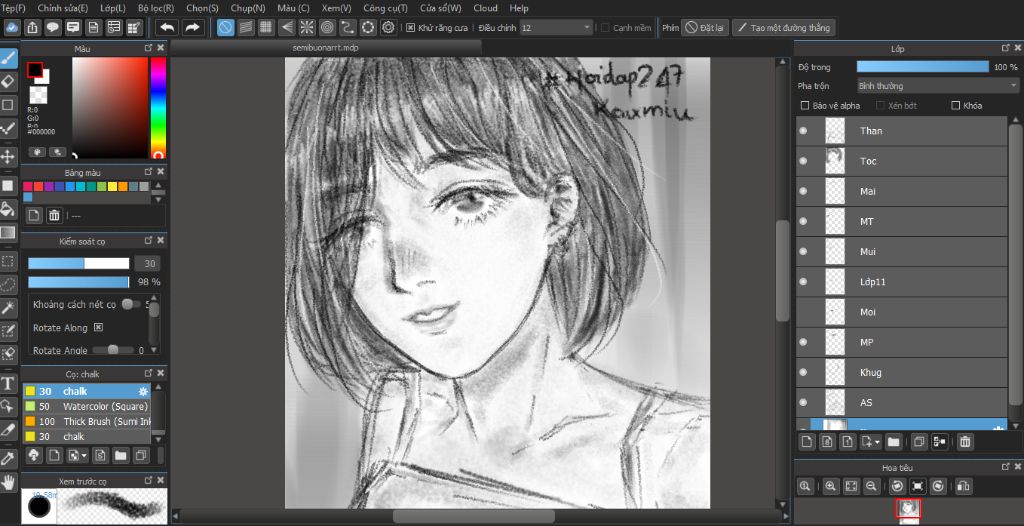
Task: Click the Undo arrow
Action: click(x=168, y=27)
